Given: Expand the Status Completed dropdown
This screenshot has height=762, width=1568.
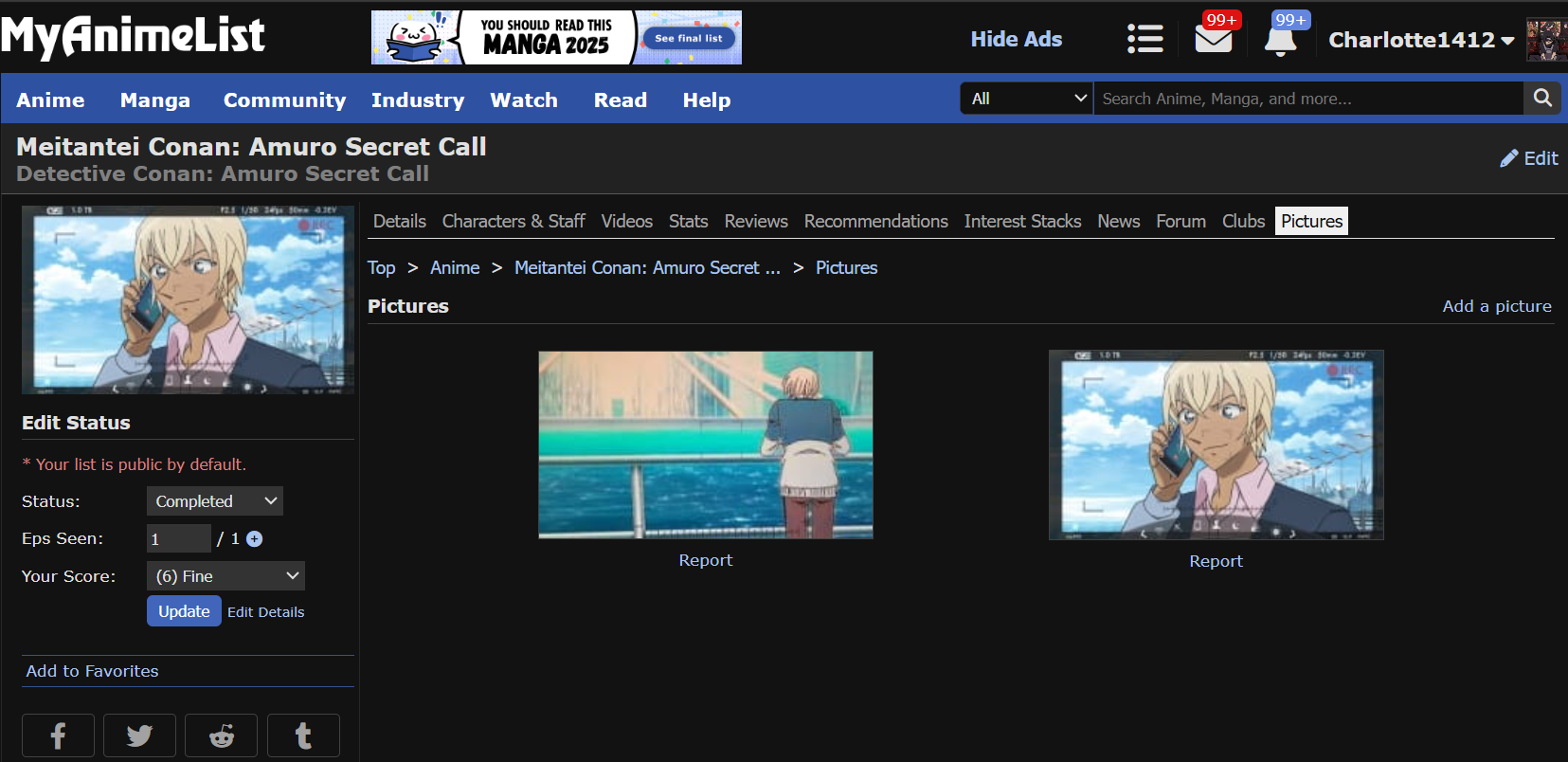Looking at the screenshot, I should tap(214, 501).
